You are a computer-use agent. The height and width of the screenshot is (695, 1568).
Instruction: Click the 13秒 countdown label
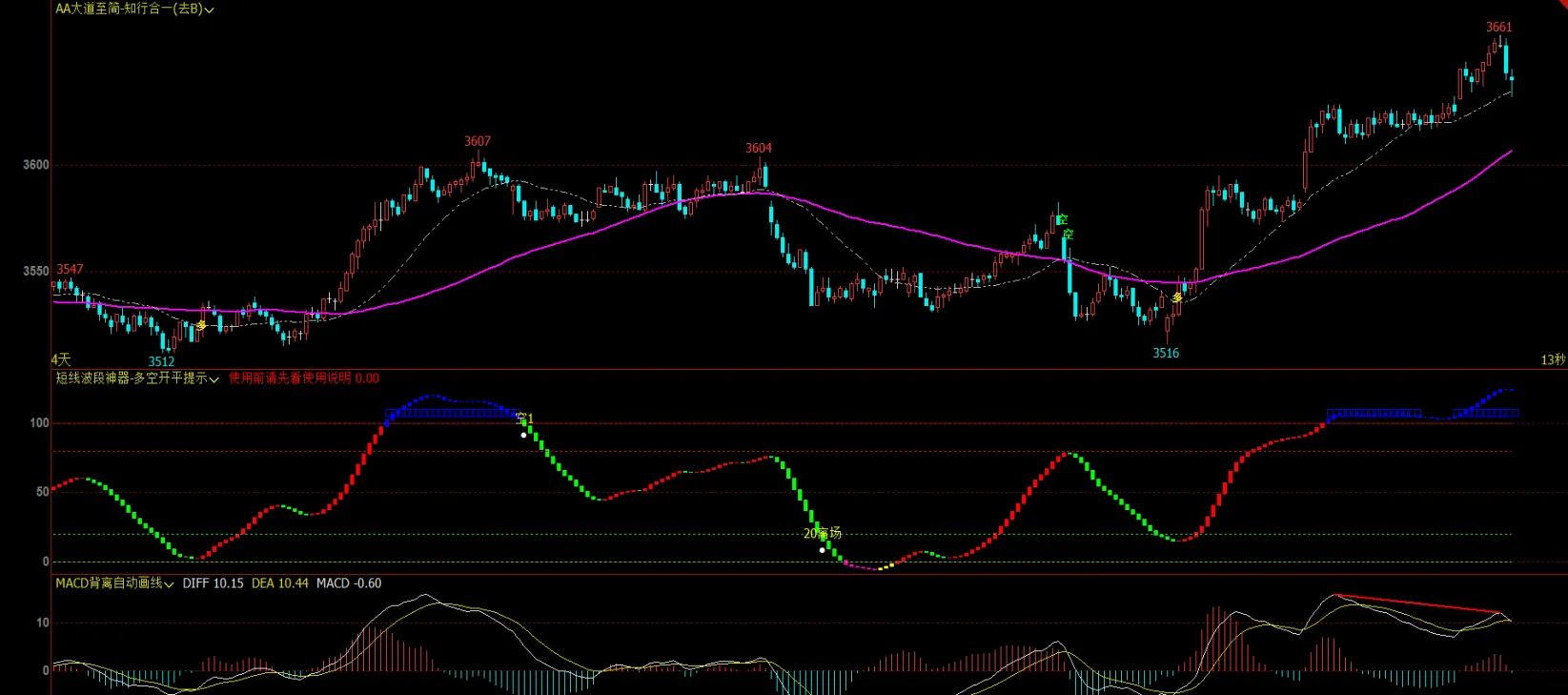pyautogui.click(x=1553, y=359)
